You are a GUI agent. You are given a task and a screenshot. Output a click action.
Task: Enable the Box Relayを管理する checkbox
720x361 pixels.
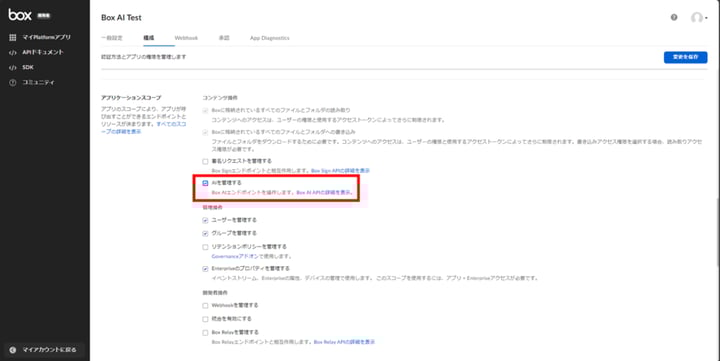[205, 333]
